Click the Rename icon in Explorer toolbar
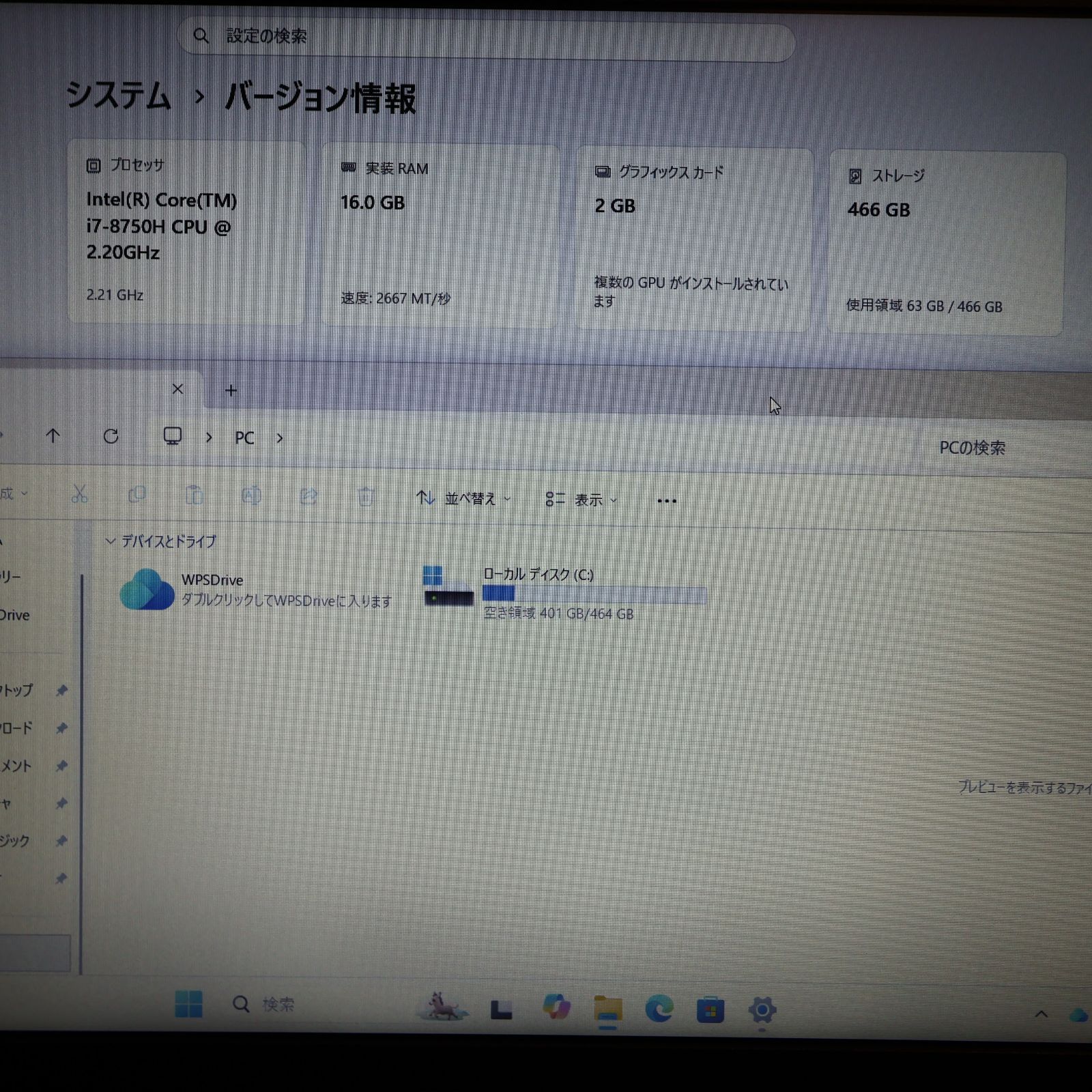The image size is (1092, 1092). click(x=251, y=495)
